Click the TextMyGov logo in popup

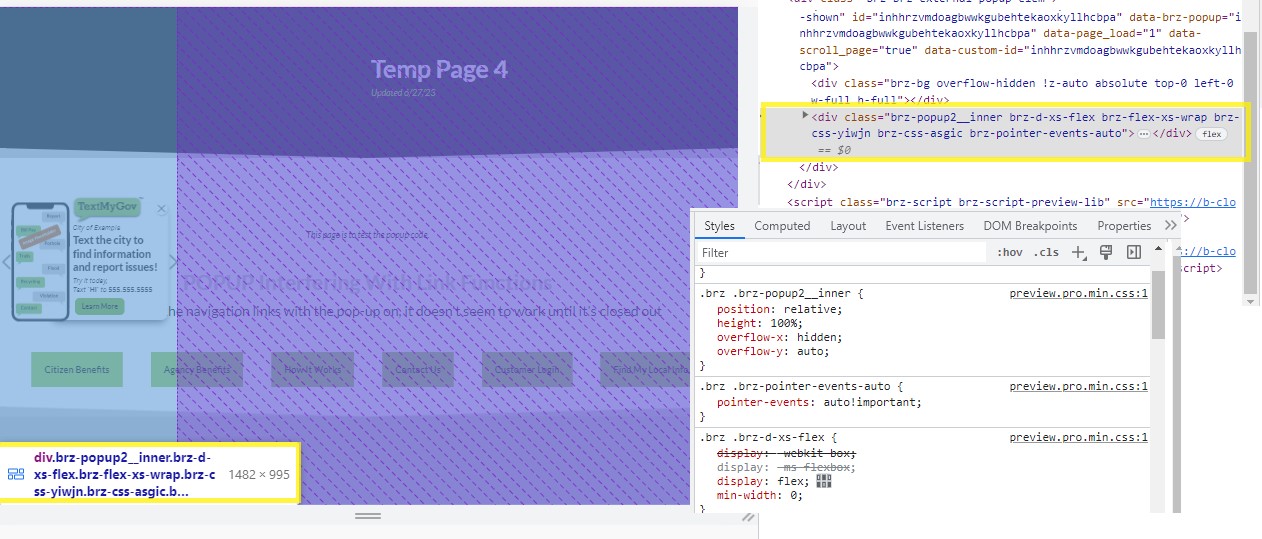[106, 206]
